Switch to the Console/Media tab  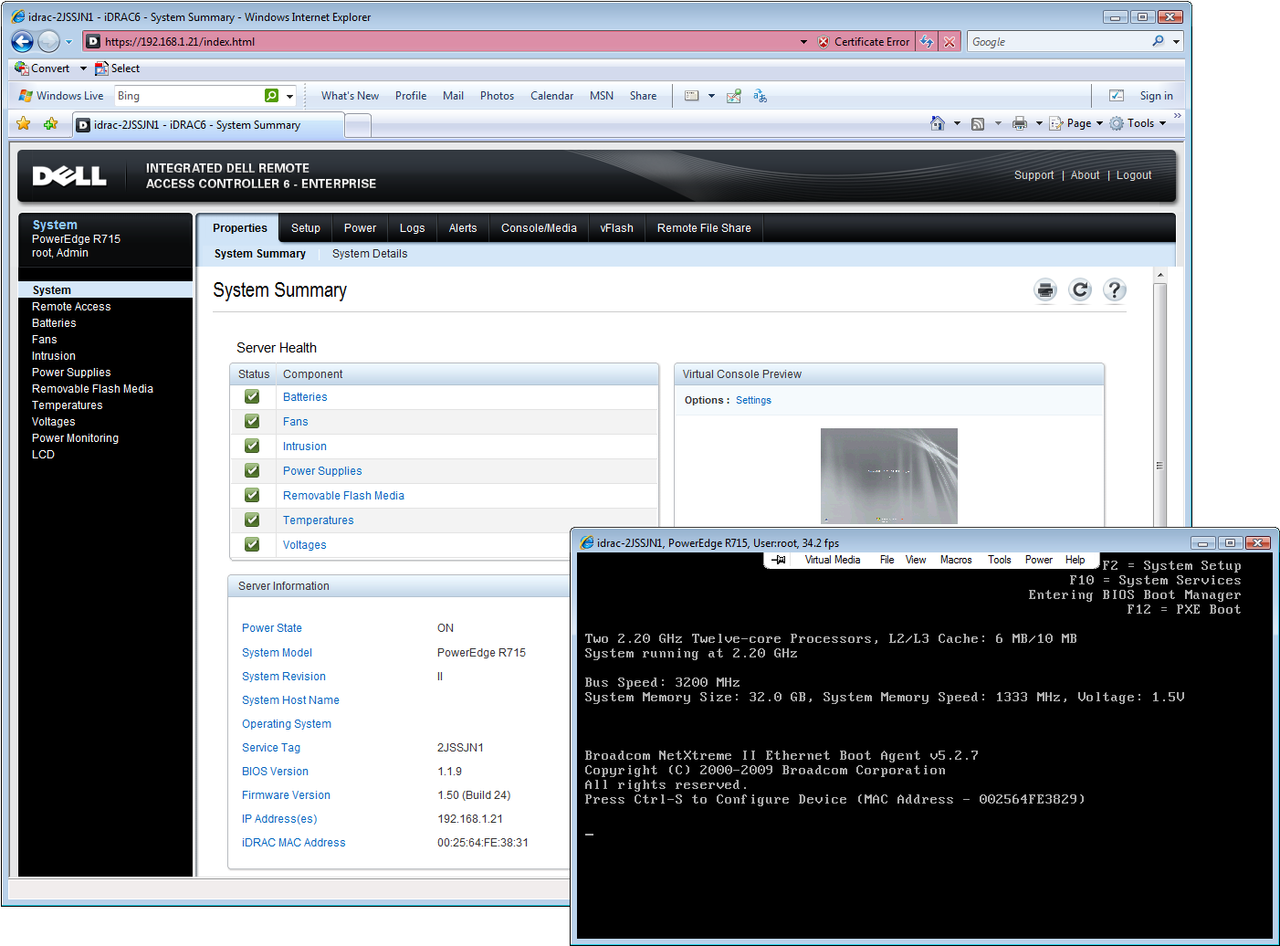539,228
